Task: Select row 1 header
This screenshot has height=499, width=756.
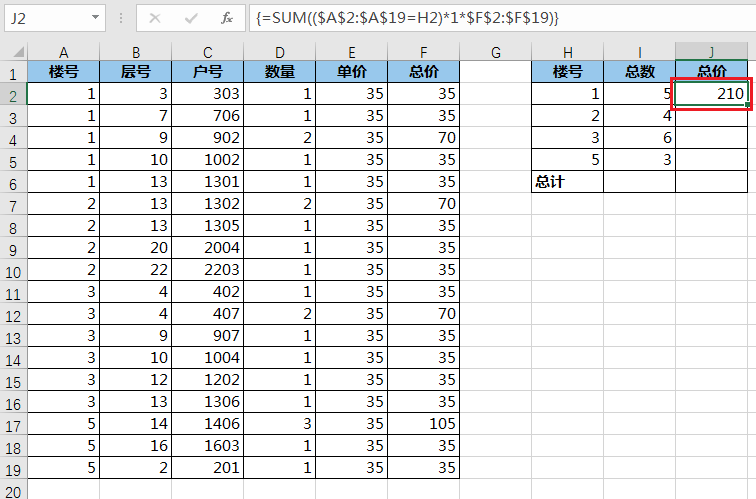Action: click(14, 72)
